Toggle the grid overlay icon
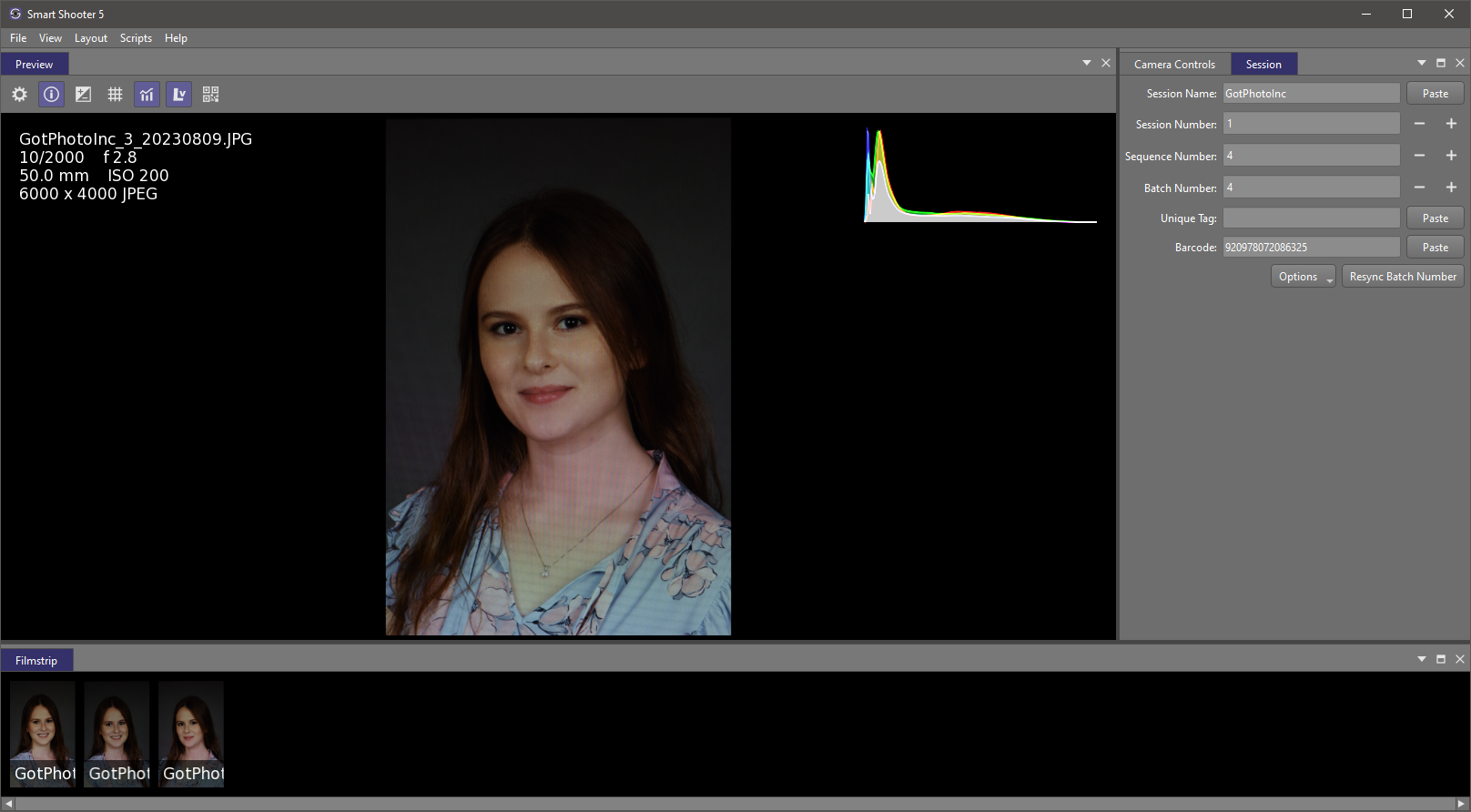Screen dimensions: 1471x812 pyautogui.click(x=115, y=95)
